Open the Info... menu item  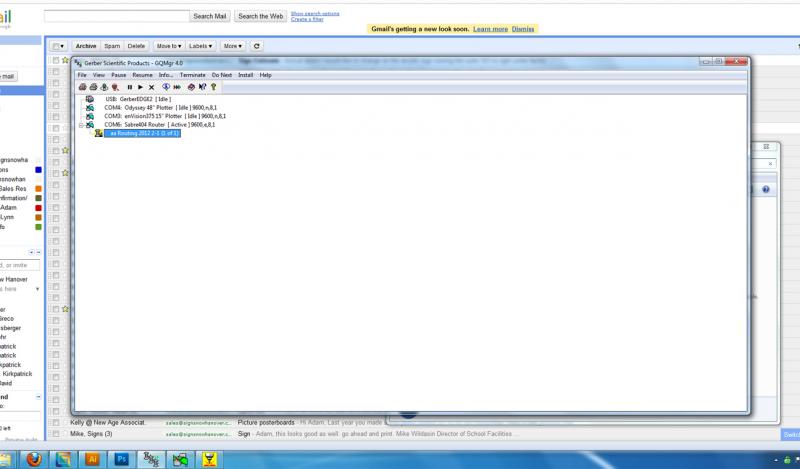166,75
